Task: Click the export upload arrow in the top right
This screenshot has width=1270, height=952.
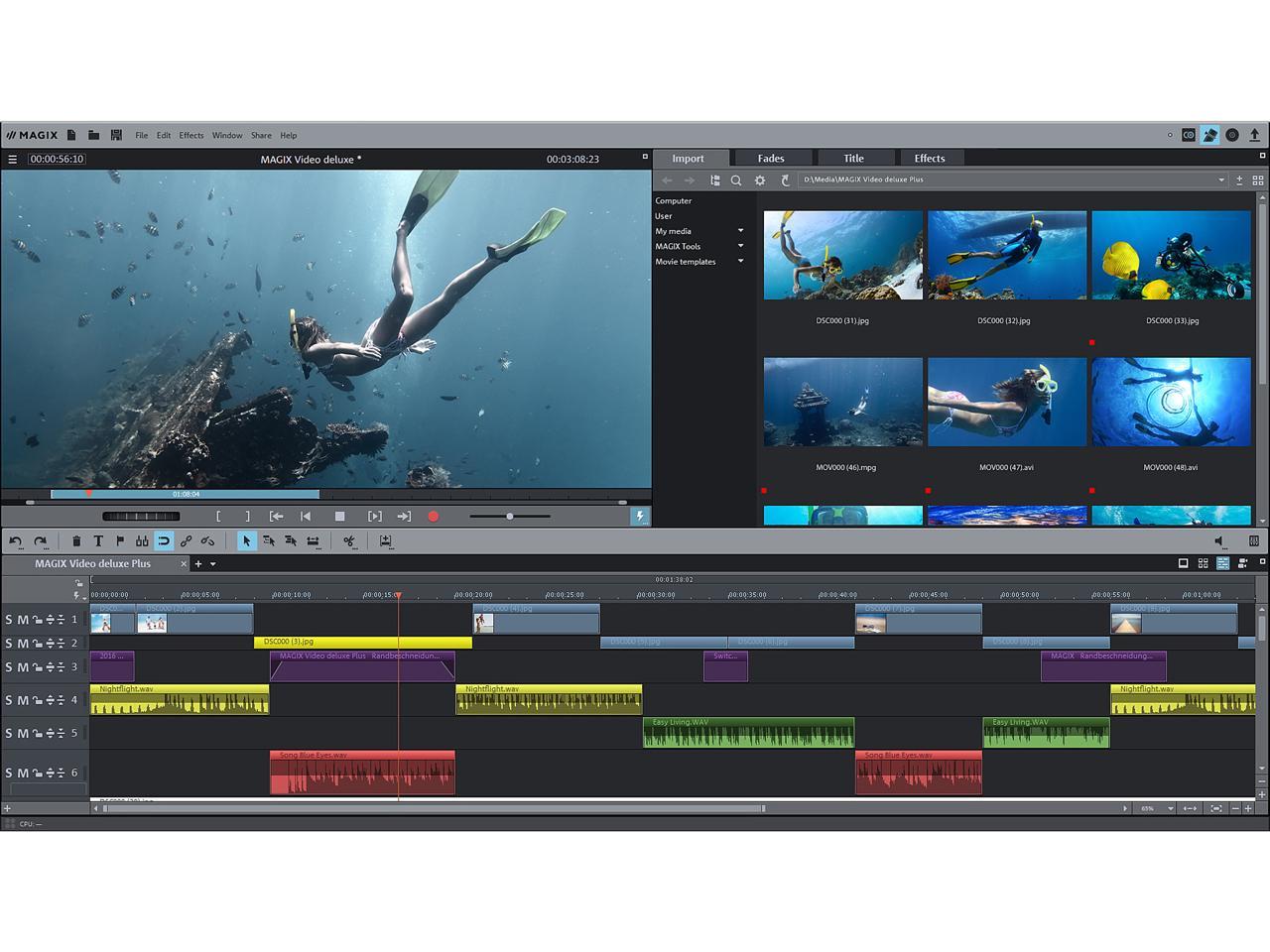Action: 1254,135
